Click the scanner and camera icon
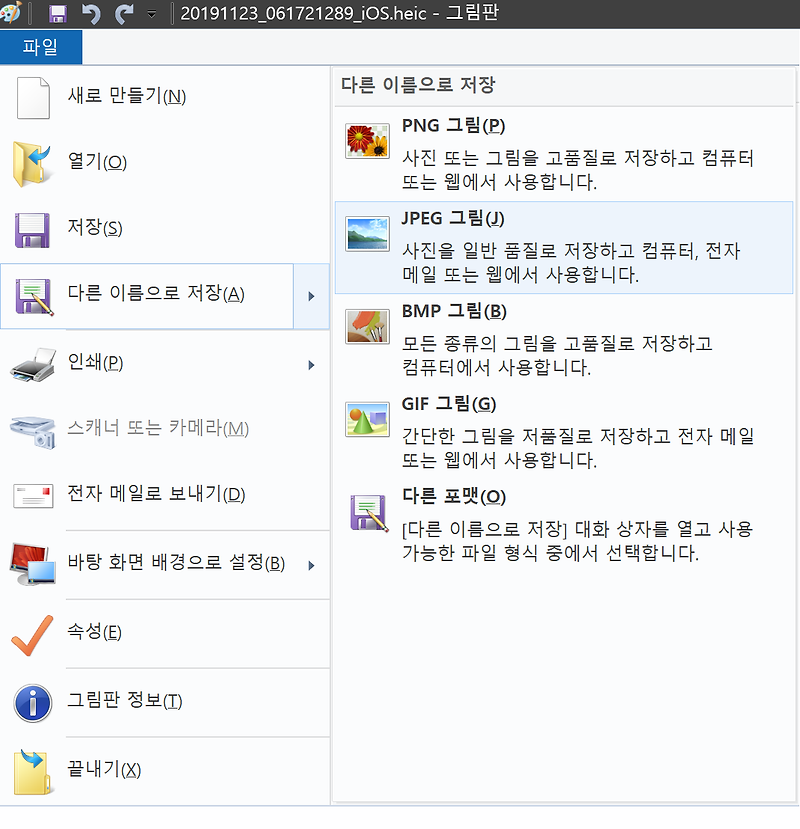Image resolution: width=800 pixels, height=829 pixels. pos(33,432)
